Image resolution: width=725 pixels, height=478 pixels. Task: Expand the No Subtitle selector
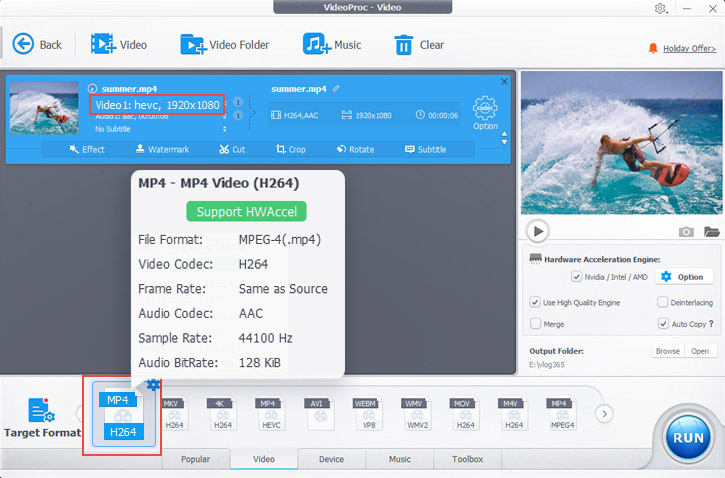225,129
